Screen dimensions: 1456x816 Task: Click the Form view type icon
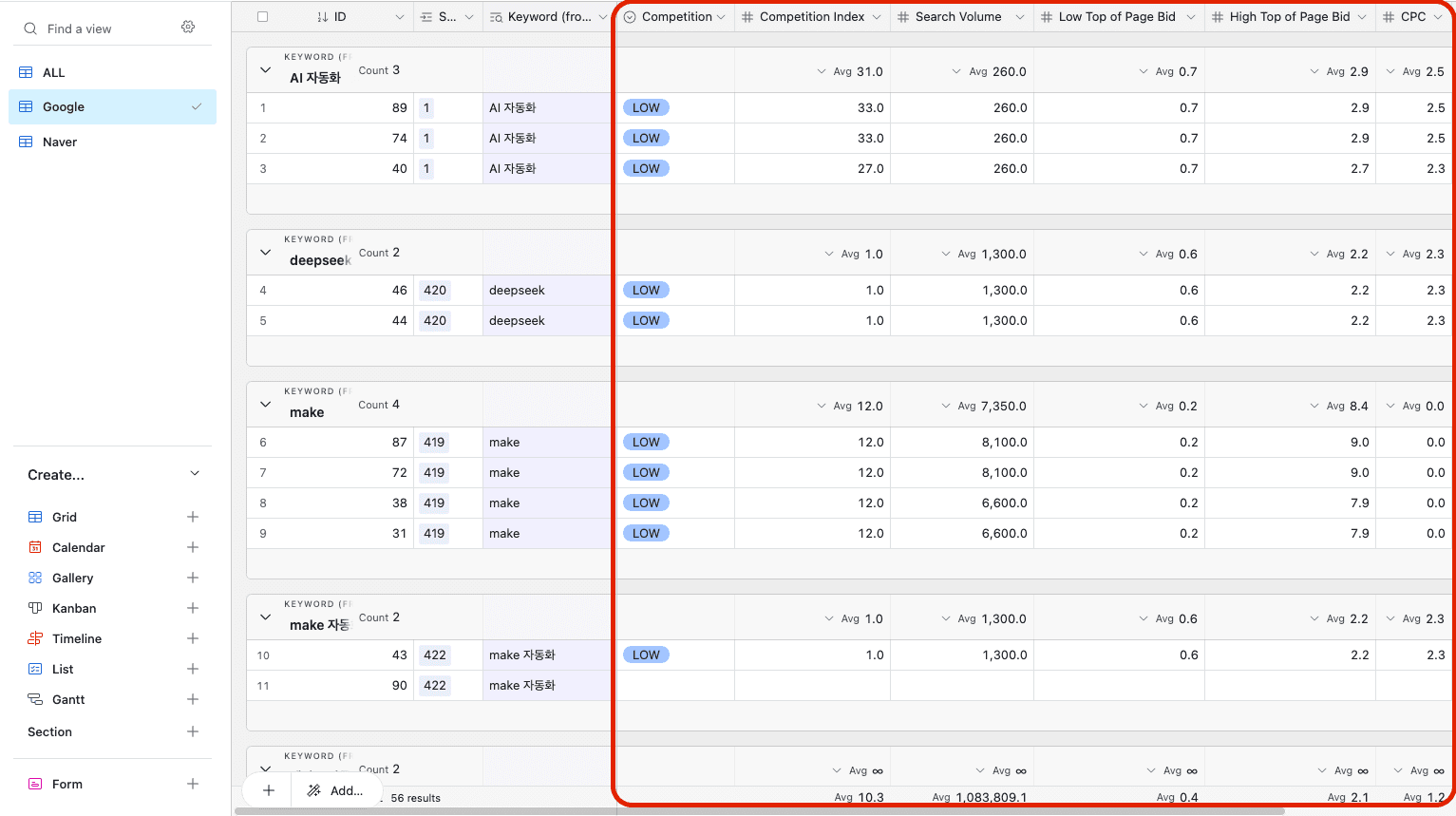click(35, 784)
